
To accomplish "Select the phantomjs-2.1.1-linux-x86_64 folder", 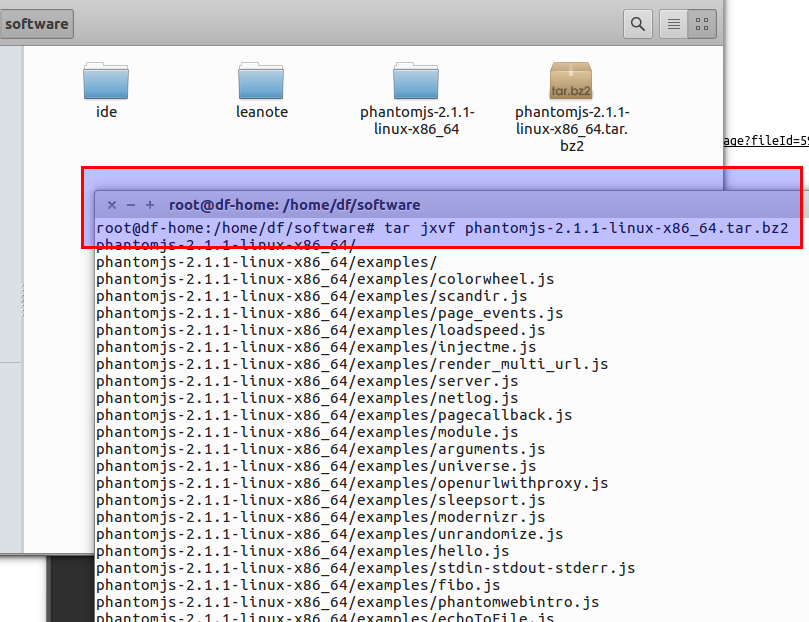I will point(416,99).
